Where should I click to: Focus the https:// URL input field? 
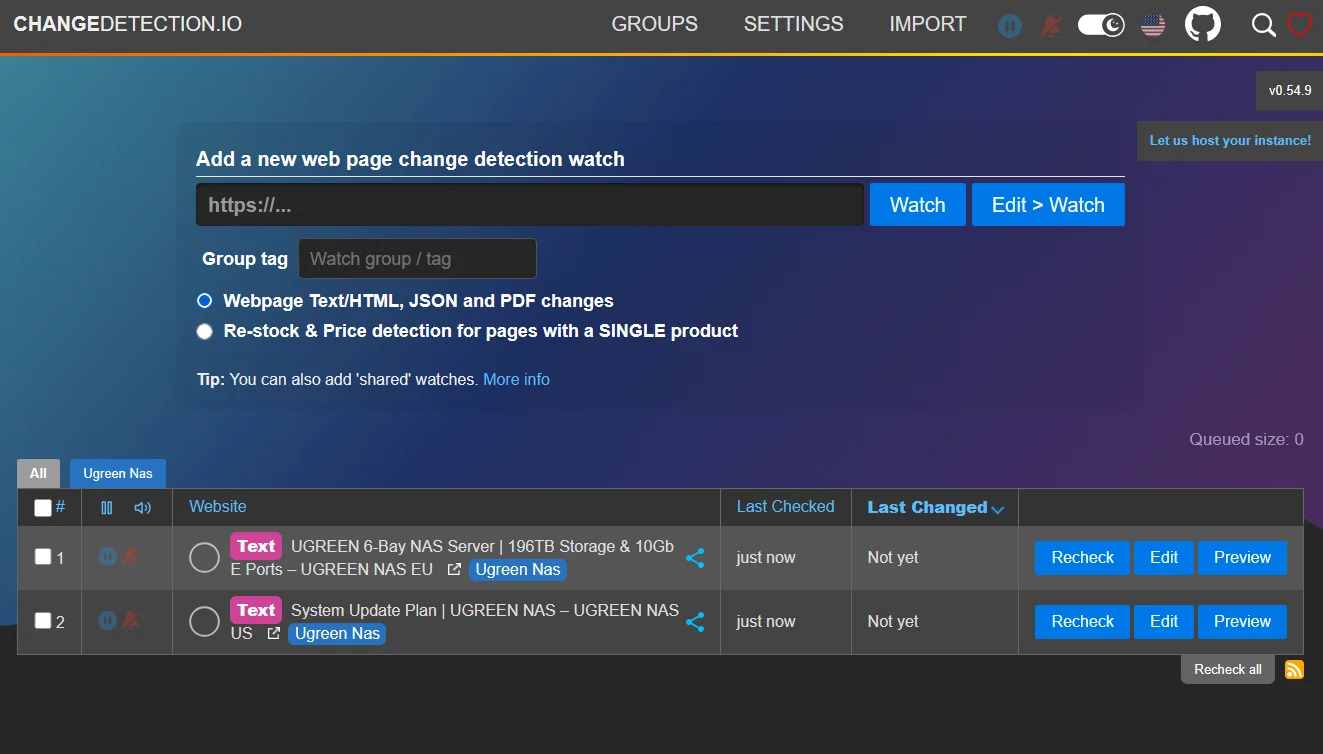pyautogui.click(x=530, y=205)
